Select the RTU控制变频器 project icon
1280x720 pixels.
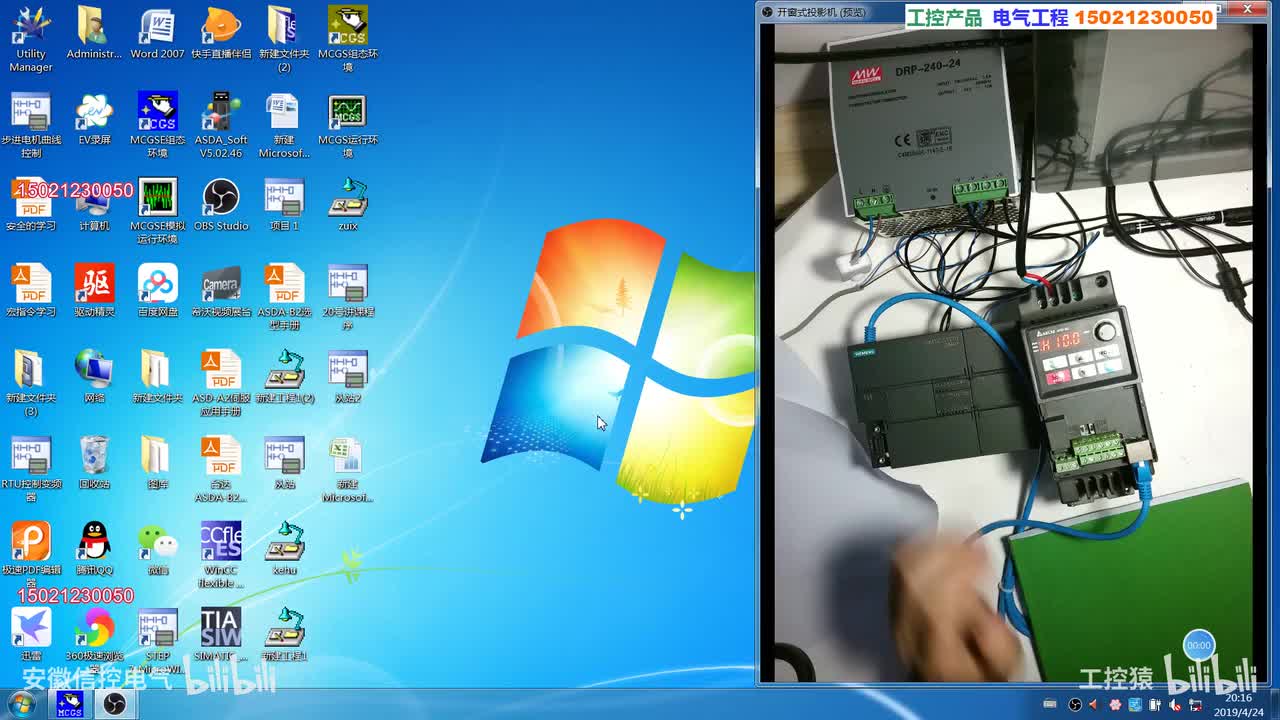[x=31, y=470]
